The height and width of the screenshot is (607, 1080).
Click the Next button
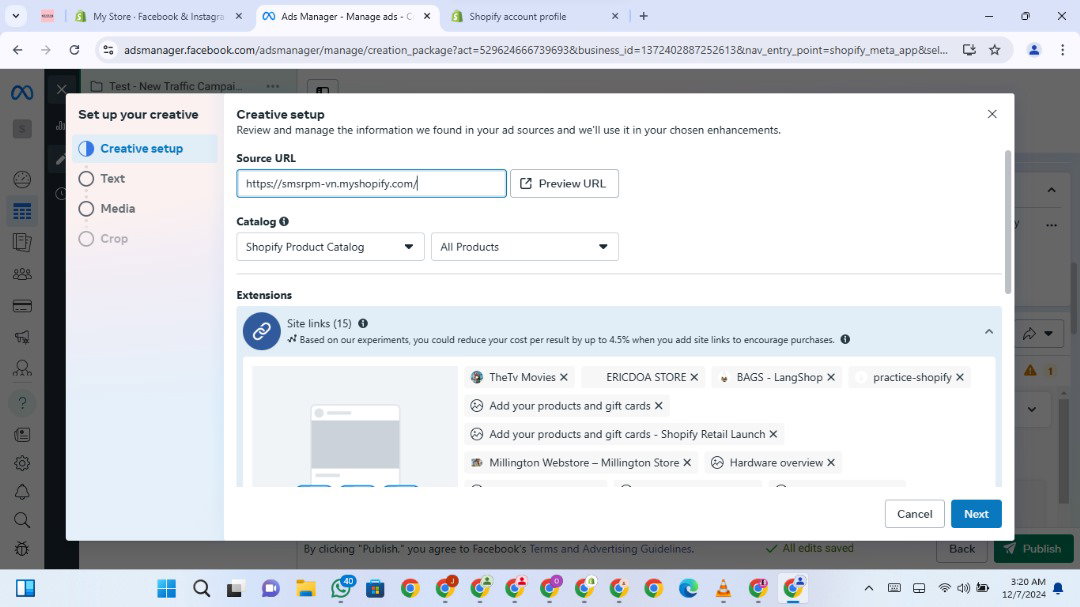click(976, 514)
